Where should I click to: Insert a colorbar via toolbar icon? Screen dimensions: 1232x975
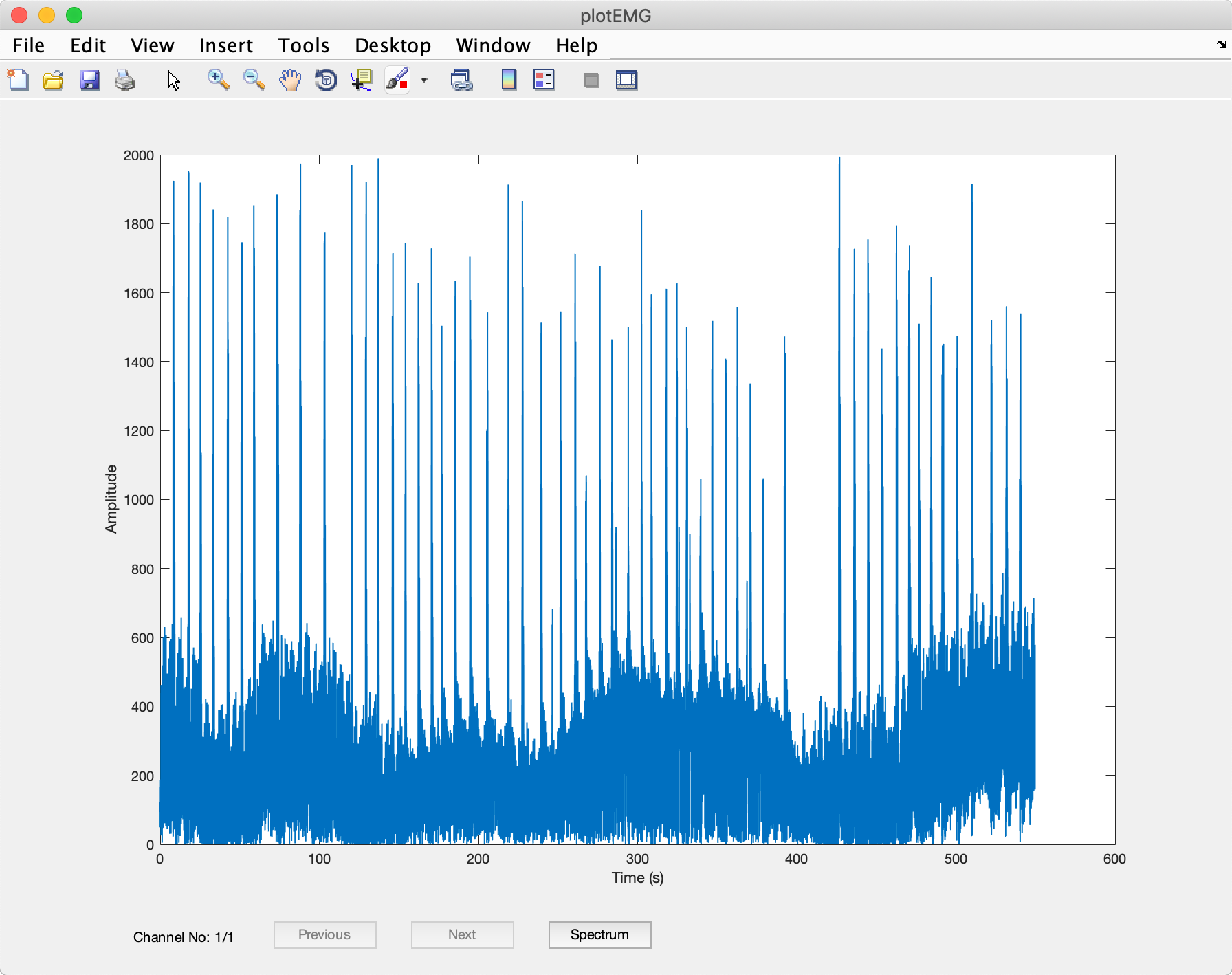[509, 80]
